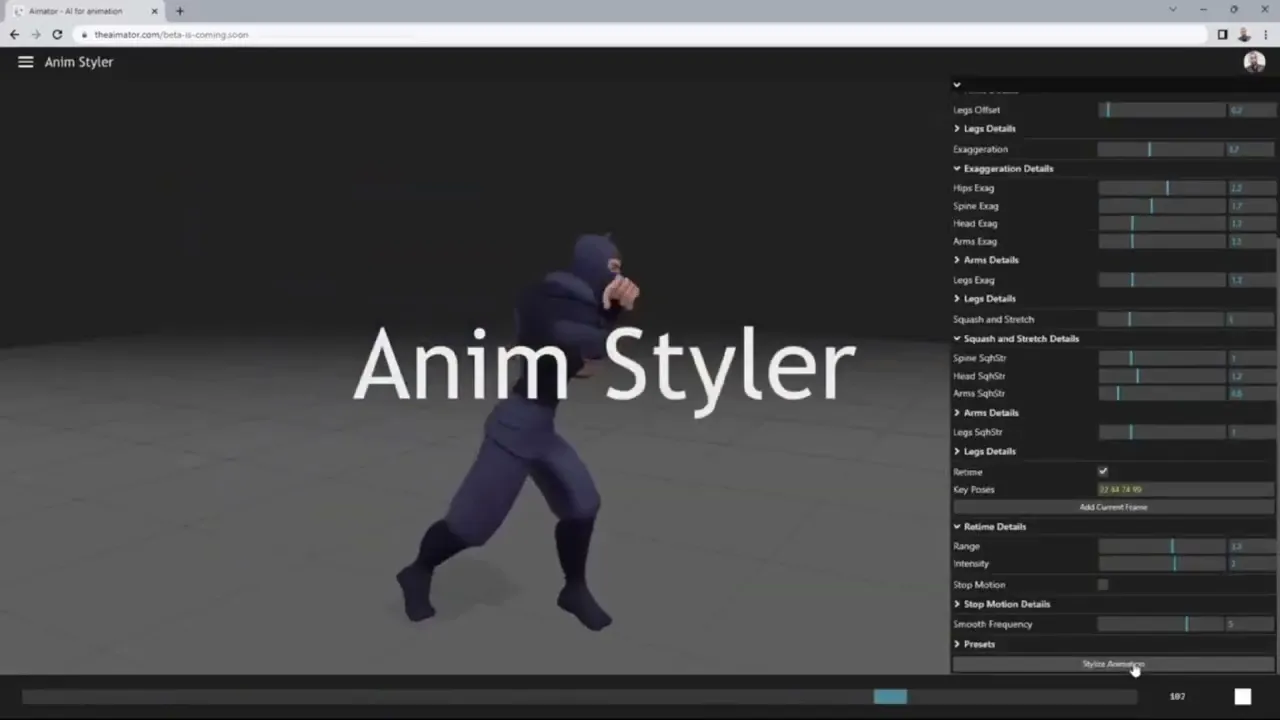Image resolution: width=1280 pixels, height=720 pixels.
Task: Adjust the Legs Offset slider
Action: tap(1162, 110)
